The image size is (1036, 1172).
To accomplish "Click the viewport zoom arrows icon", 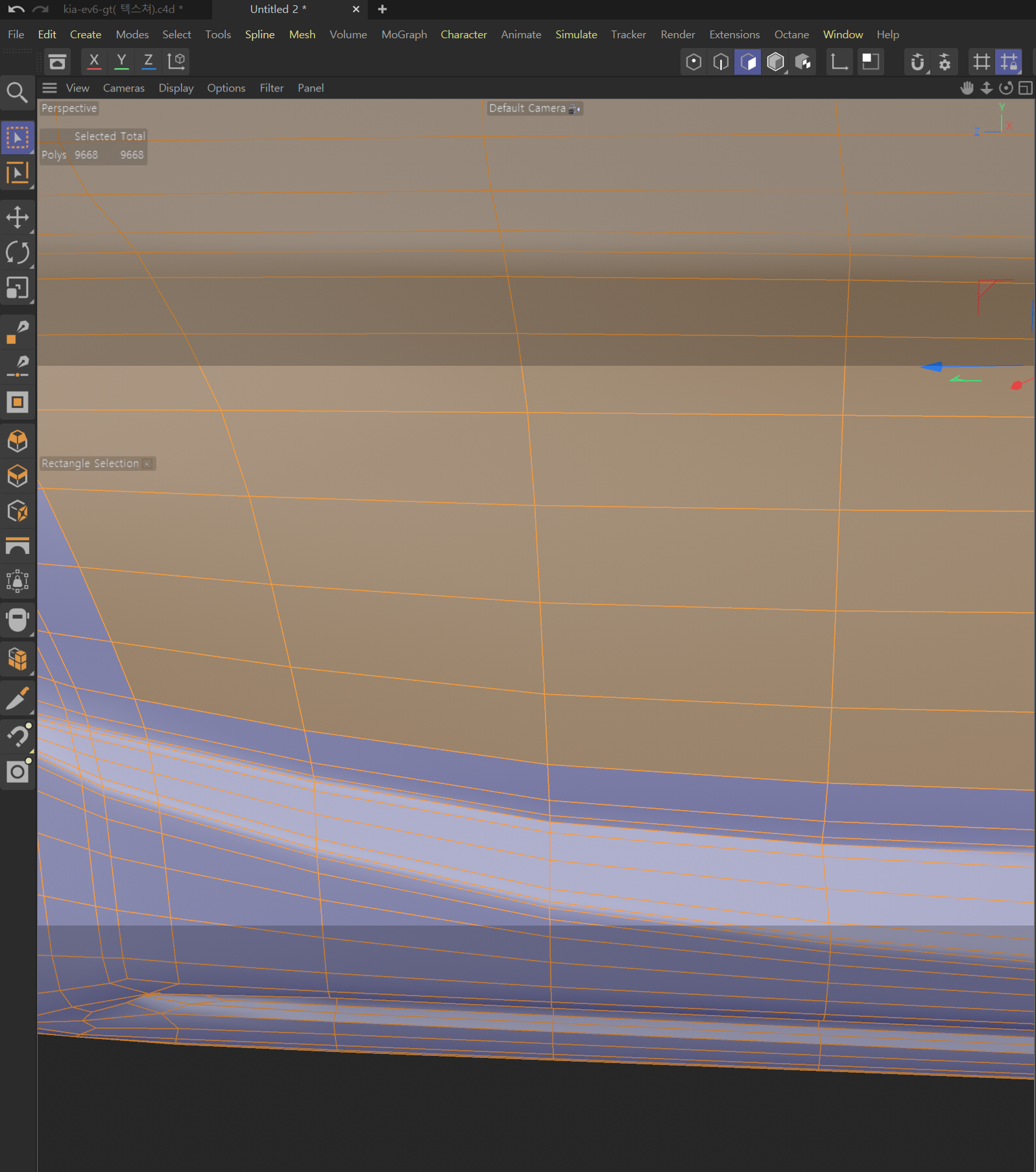I will click(x=986, y=88).
